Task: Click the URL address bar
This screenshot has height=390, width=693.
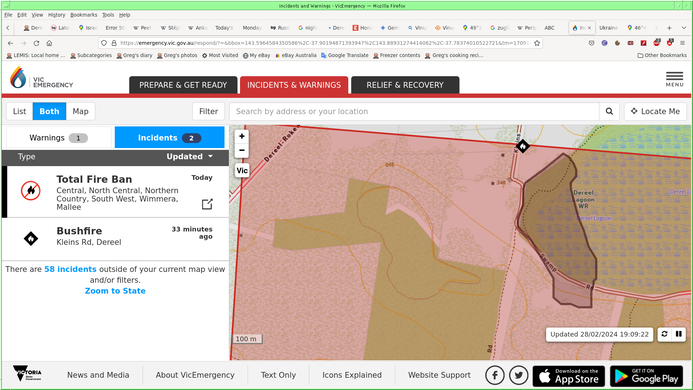Action: (325, 43)
